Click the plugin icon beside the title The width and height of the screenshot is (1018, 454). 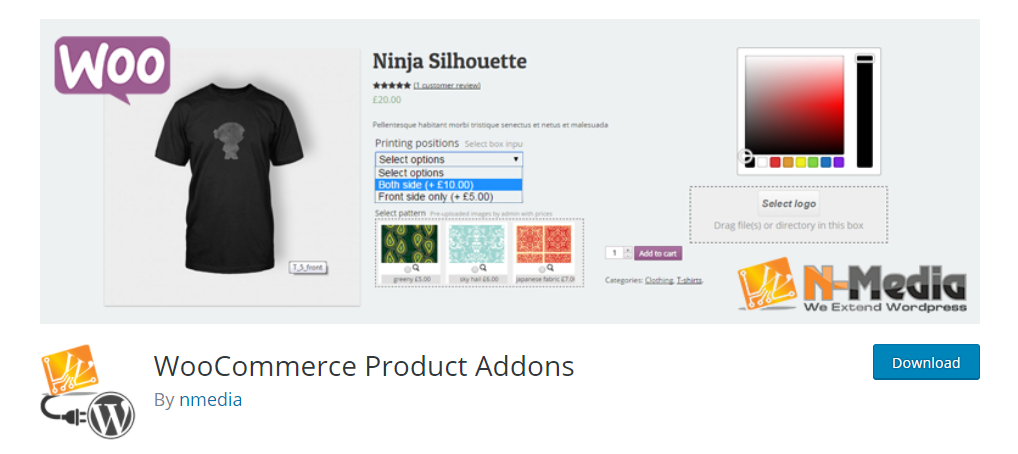[x=88, y=392]
